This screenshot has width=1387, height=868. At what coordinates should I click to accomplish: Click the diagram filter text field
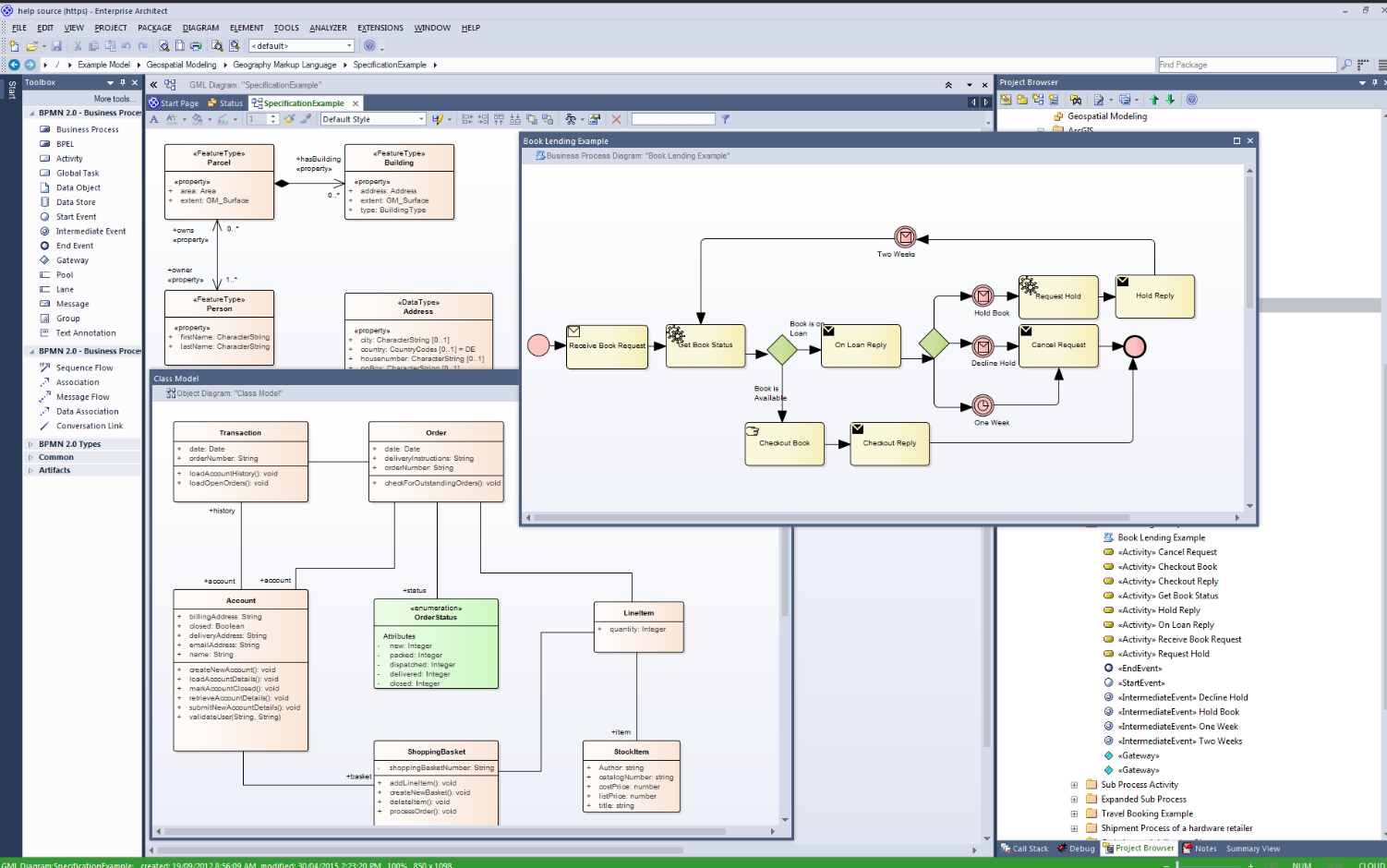(673, 119)
